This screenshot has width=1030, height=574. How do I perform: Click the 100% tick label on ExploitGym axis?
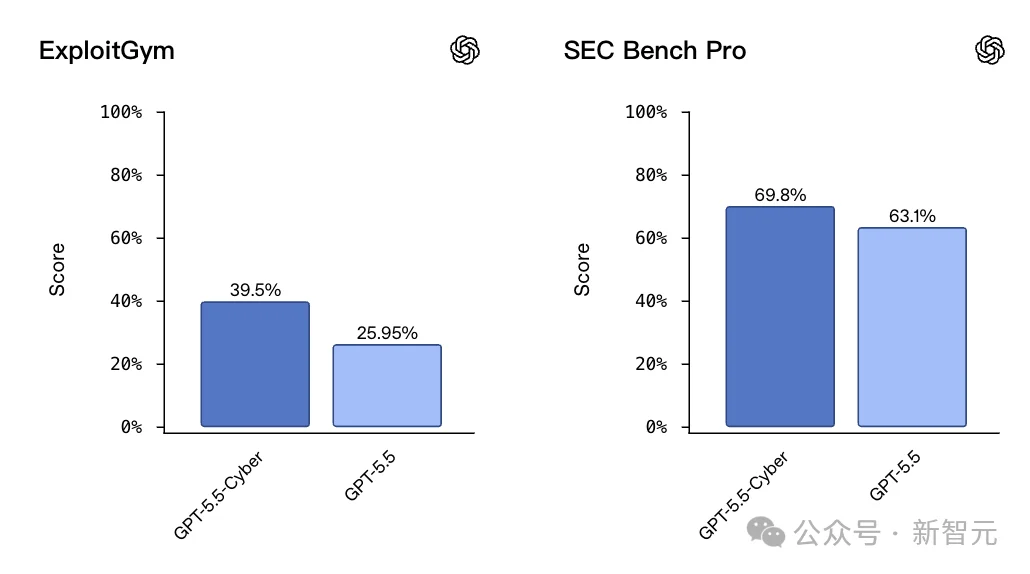click(x=121, y=112)
